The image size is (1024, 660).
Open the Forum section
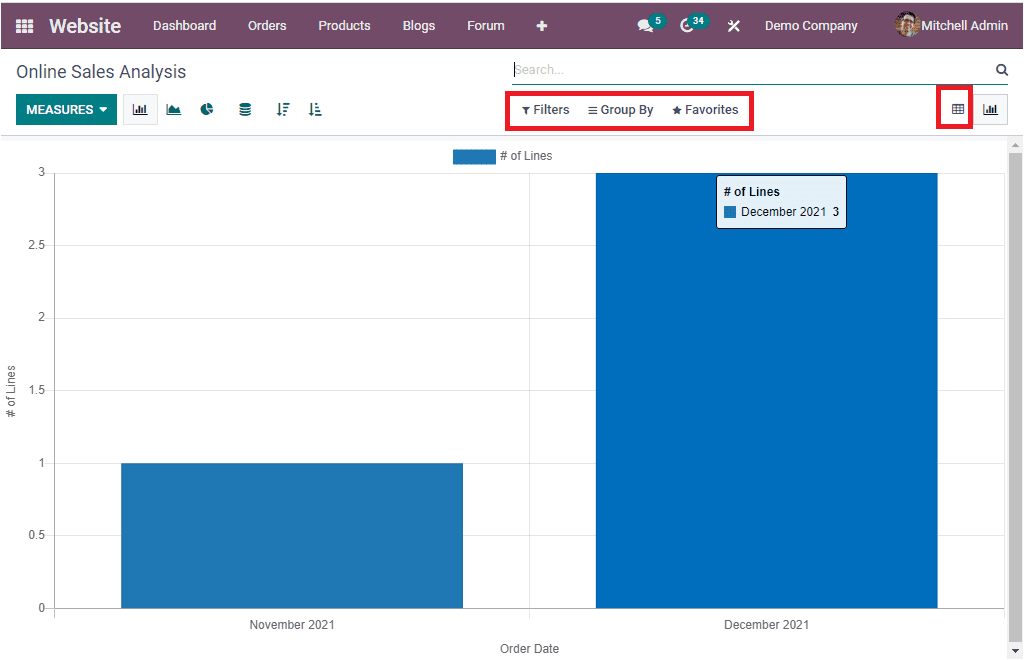(485, 25)
